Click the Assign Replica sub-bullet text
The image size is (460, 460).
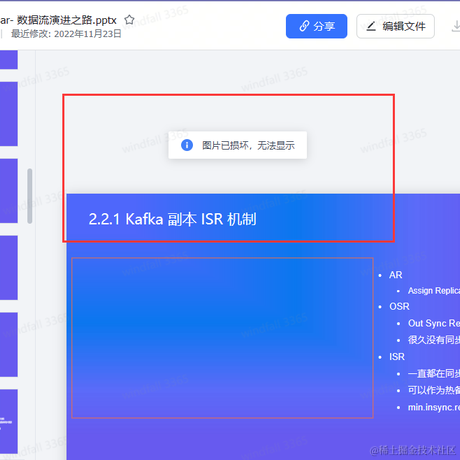434,291
